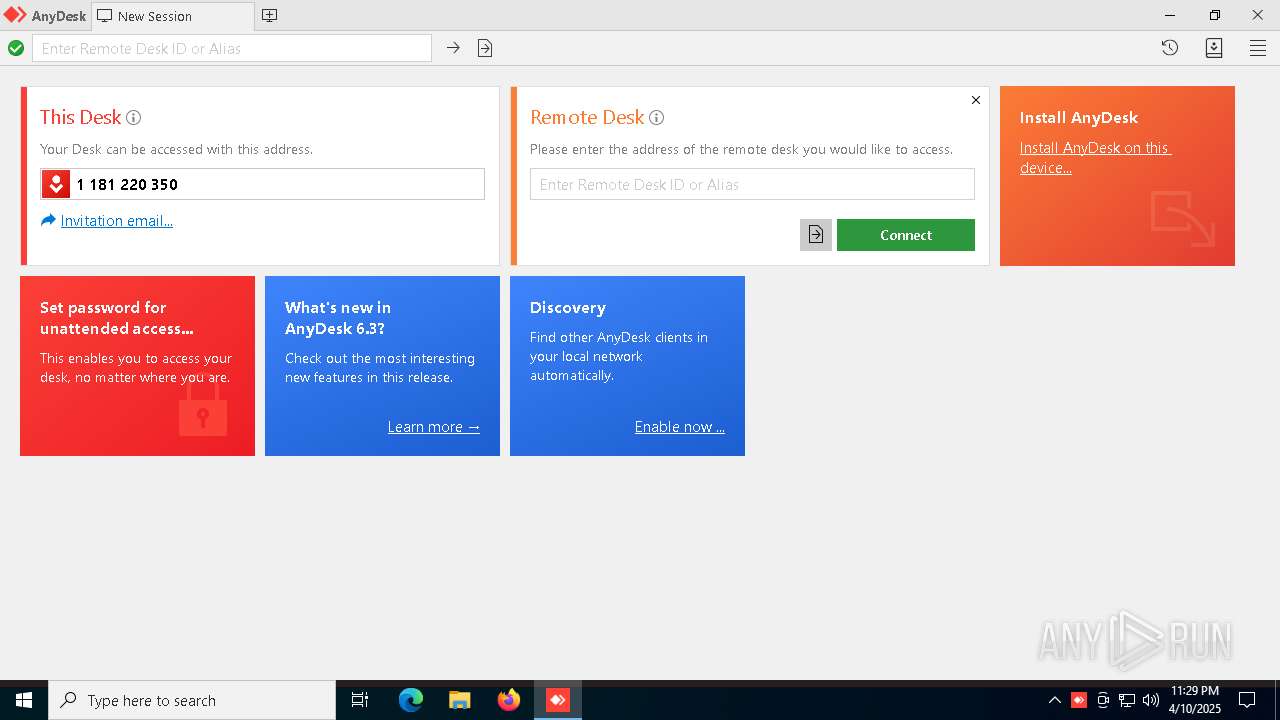This screenshot has width=1280, height=720.
Task: Click the share arrow before Invitation email
Action: click(x=48, y=220)
